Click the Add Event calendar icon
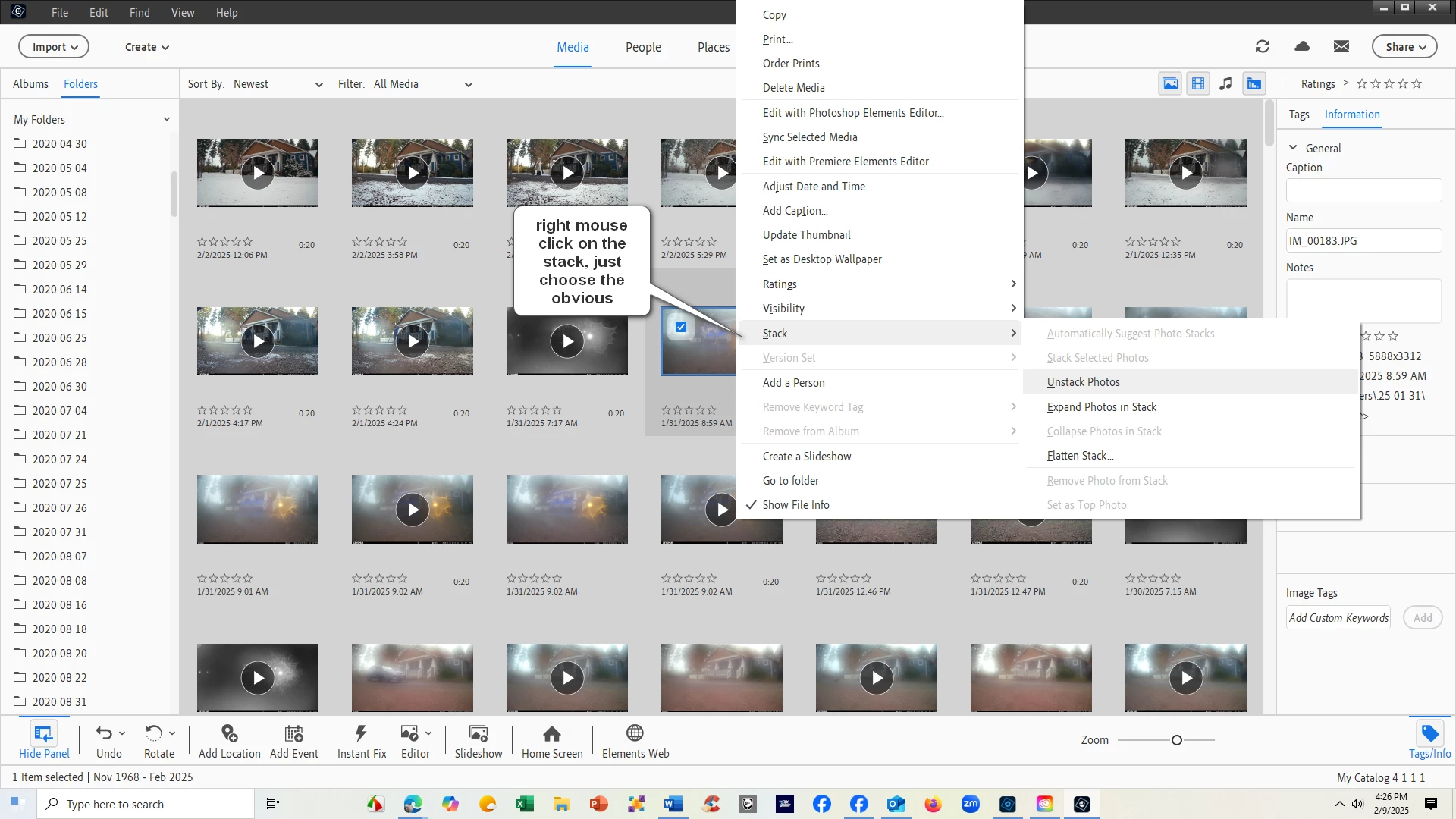1456x819 pixels. click(x=293, y=733)
